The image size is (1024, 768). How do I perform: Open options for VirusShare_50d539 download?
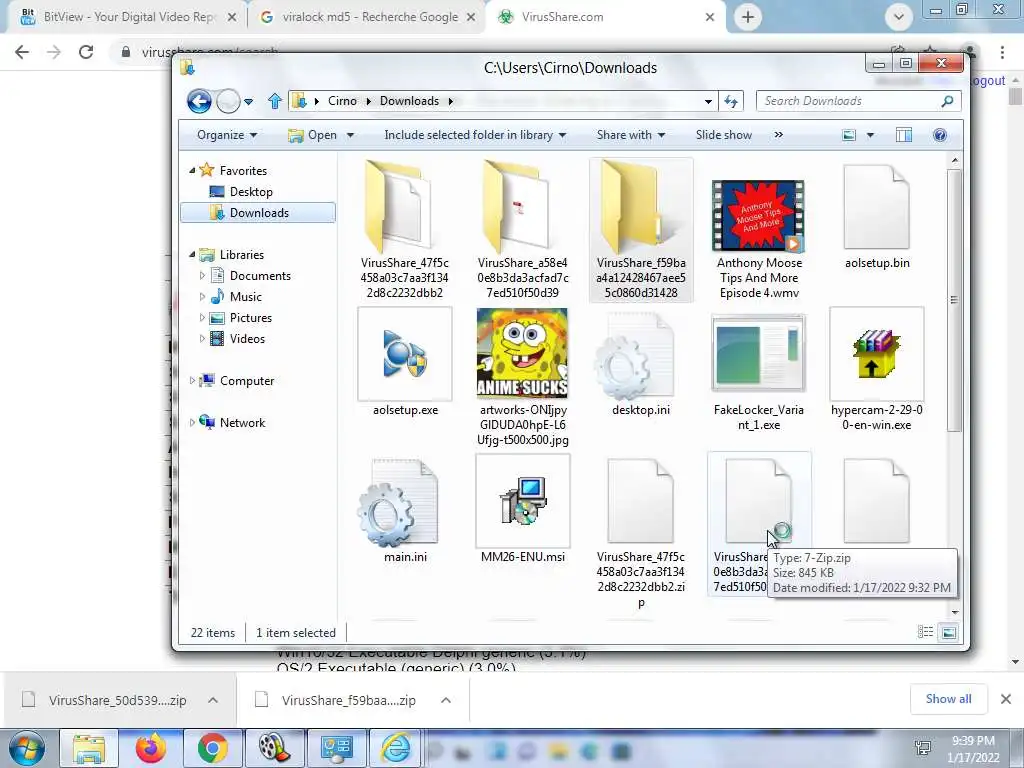tap(213, 700)
